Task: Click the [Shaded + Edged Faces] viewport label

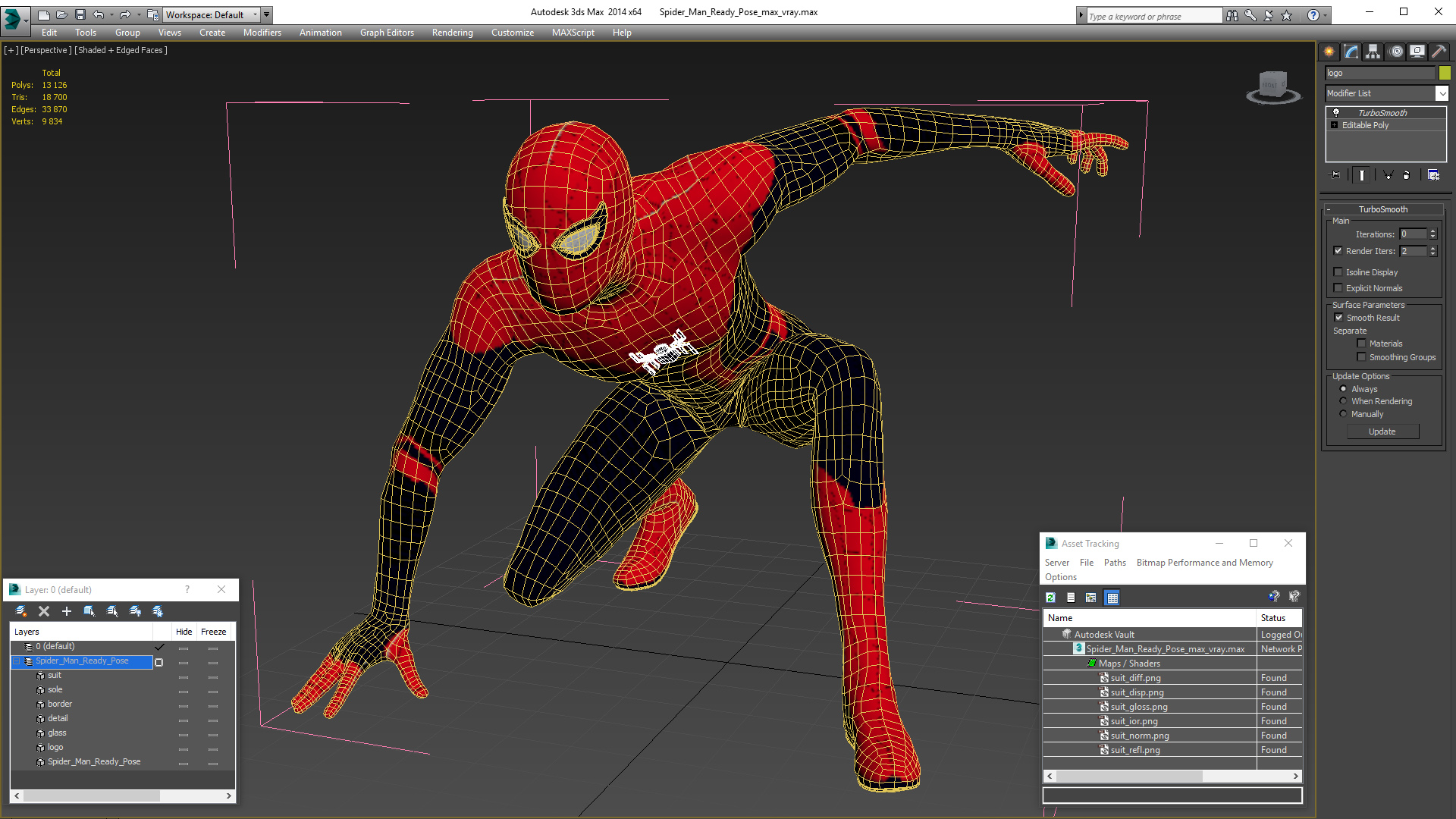Action: [121, 50]
